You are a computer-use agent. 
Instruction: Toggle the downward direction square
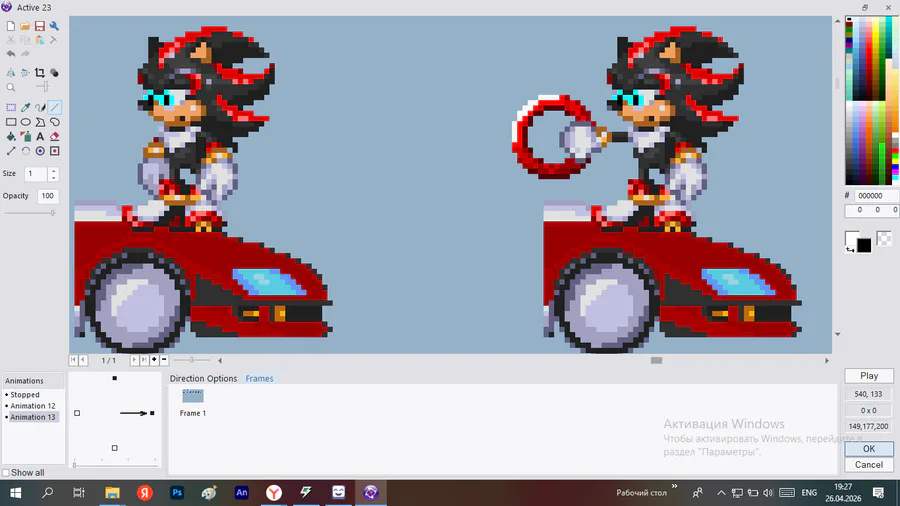tap(115, 448)
